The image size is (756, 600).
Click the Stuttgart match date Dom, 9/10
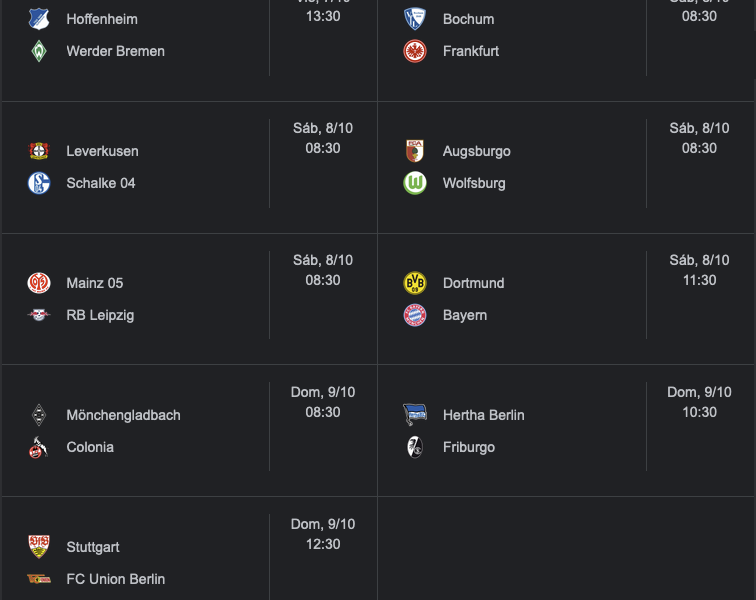tap(323, 524)
